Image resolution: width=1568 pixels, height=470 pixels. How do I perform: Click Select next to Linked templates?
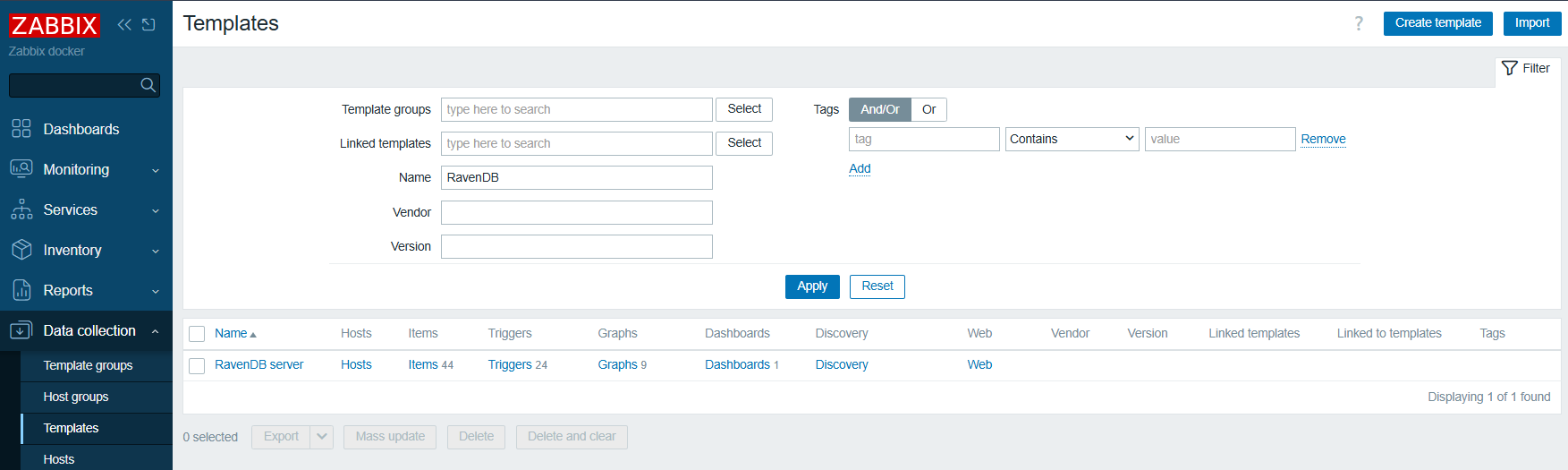point(744,143)
